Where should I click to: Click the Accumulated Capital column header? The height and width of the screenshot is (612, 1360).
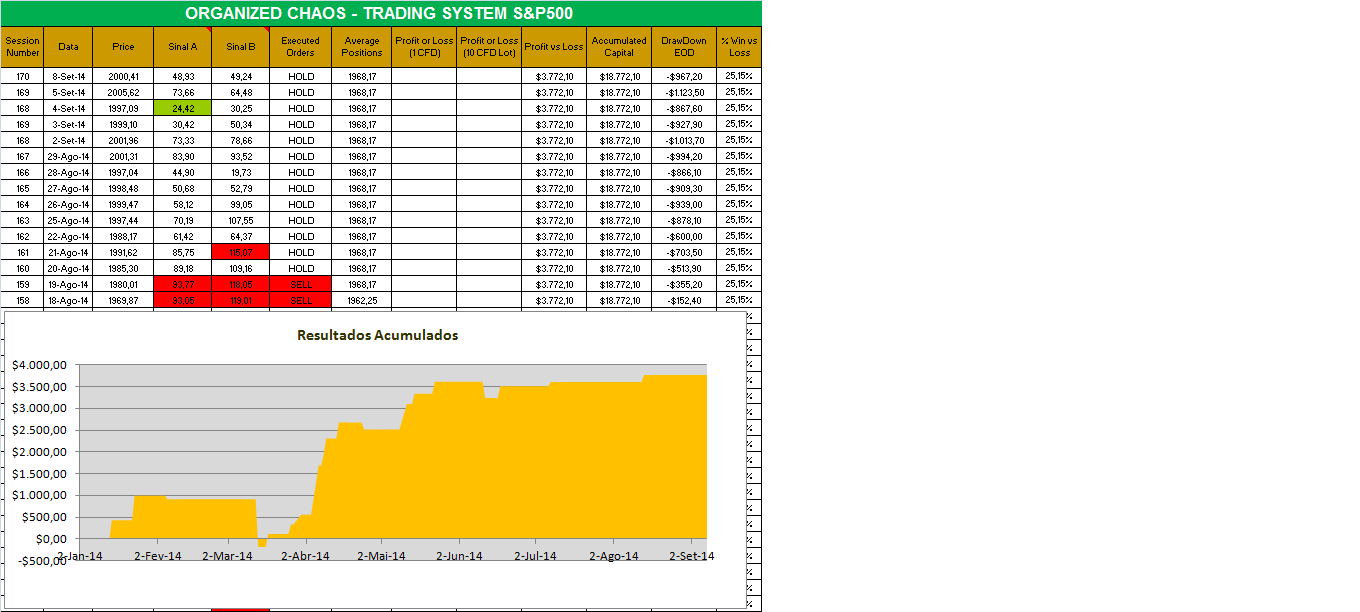[619, 47]
